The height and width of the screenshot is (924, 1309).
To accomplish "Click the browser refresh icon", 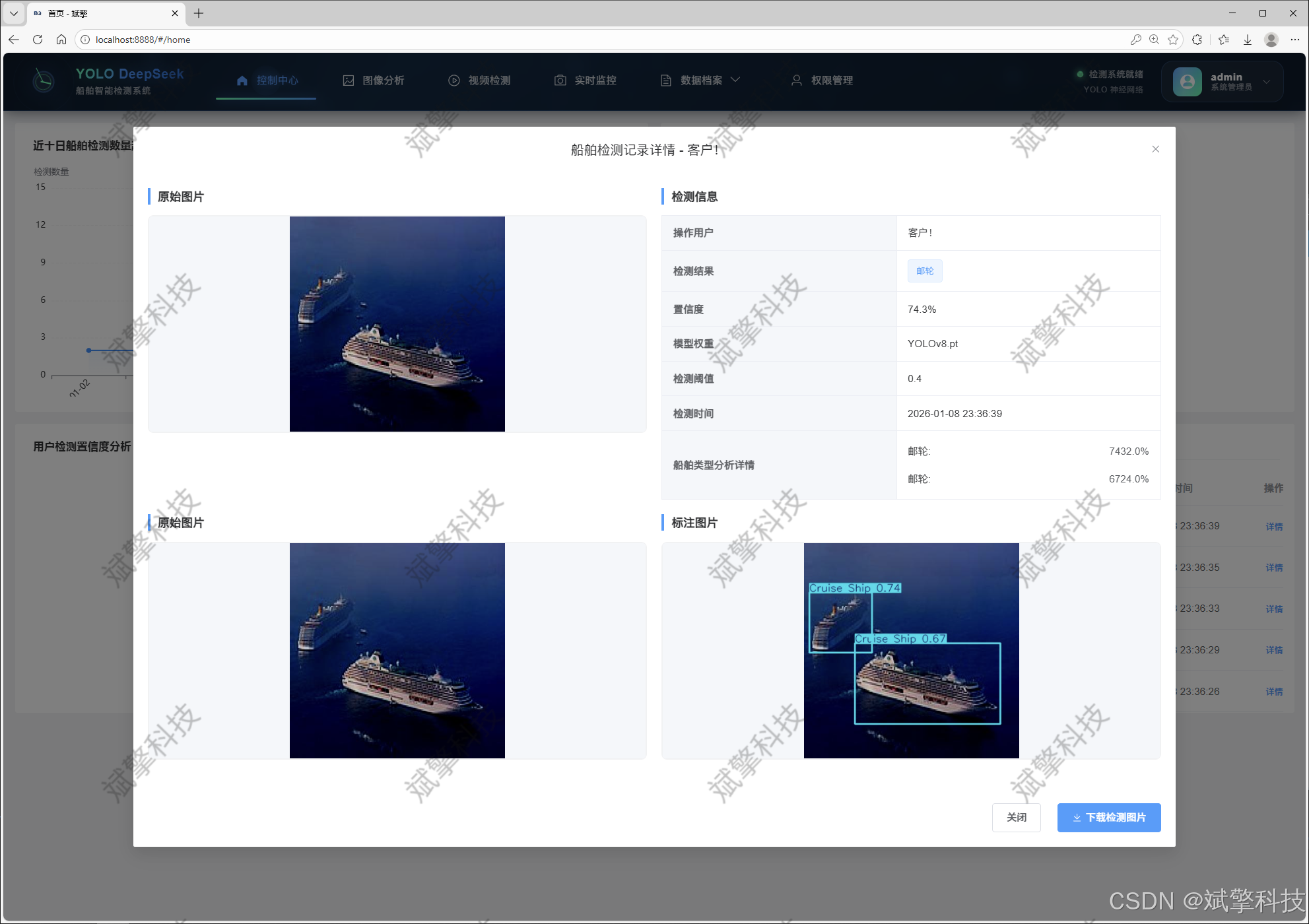I will pos(38,40).
